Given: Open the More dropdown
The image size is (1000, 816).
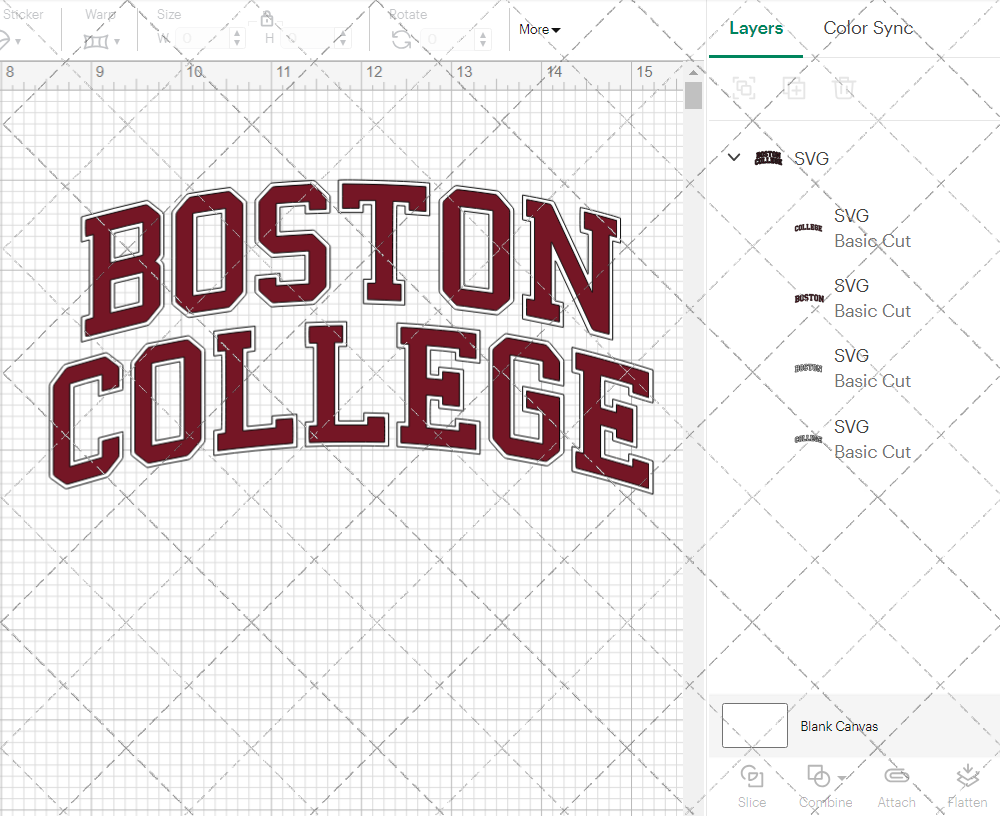Looking at the screenshot, I should click(538, 29).
